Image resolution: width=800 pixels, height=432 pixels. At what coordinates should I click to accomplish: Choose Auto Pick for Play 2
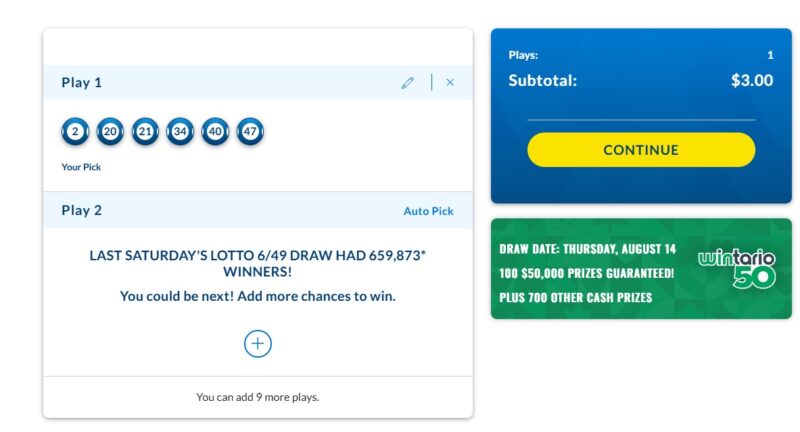428,211
